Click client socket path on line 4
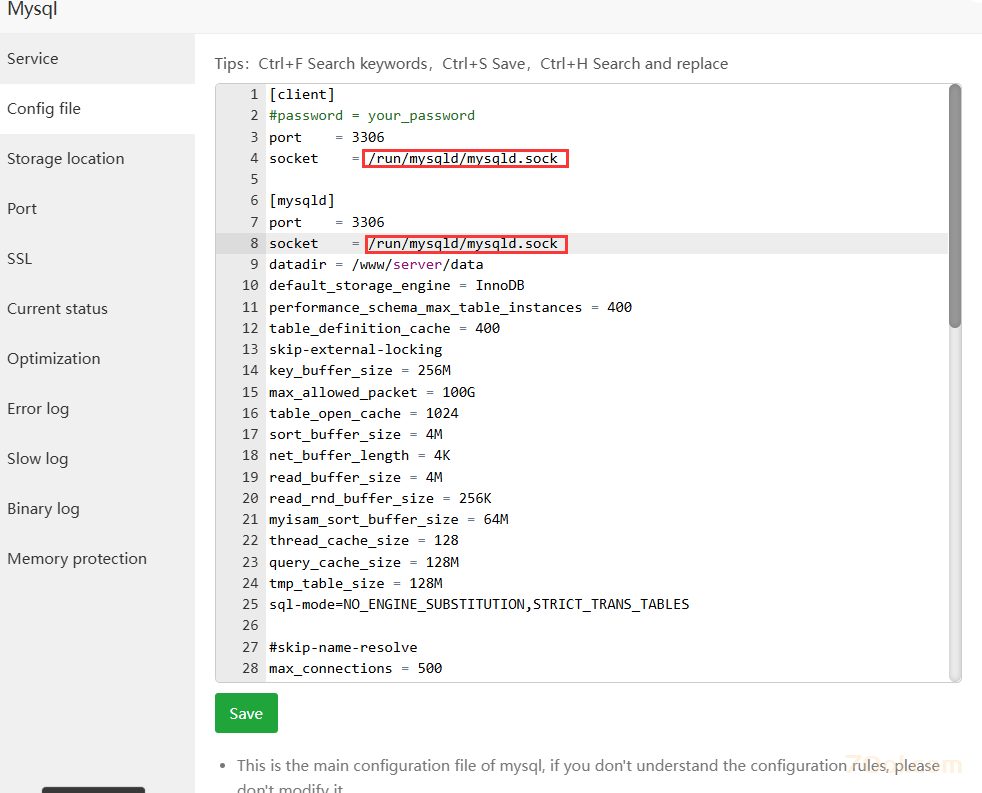982x793 pixels. pyautogui.click(x=465, y=158)
